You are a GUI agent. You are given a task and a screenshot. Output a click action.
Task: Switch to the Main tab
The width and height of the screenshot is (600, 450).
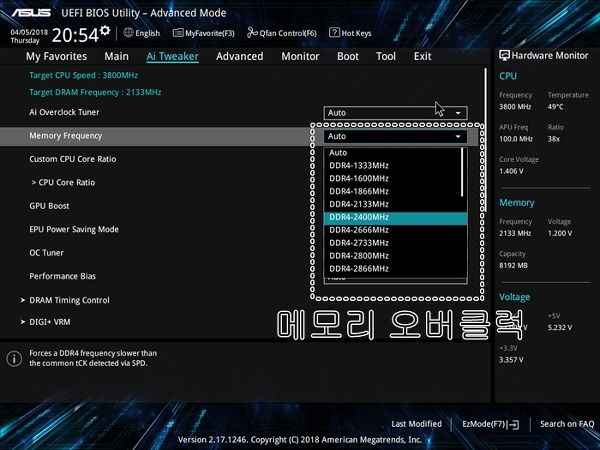tap(116, 57)
